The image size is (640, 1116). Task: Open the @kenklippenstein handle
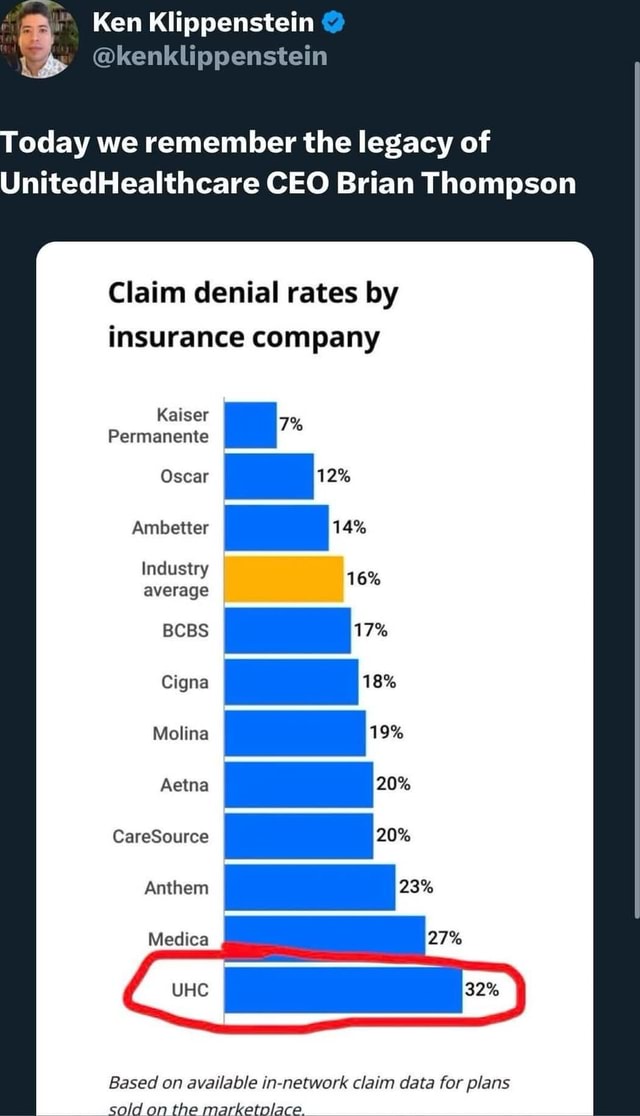pyautogui.click(x=209, y=56)
